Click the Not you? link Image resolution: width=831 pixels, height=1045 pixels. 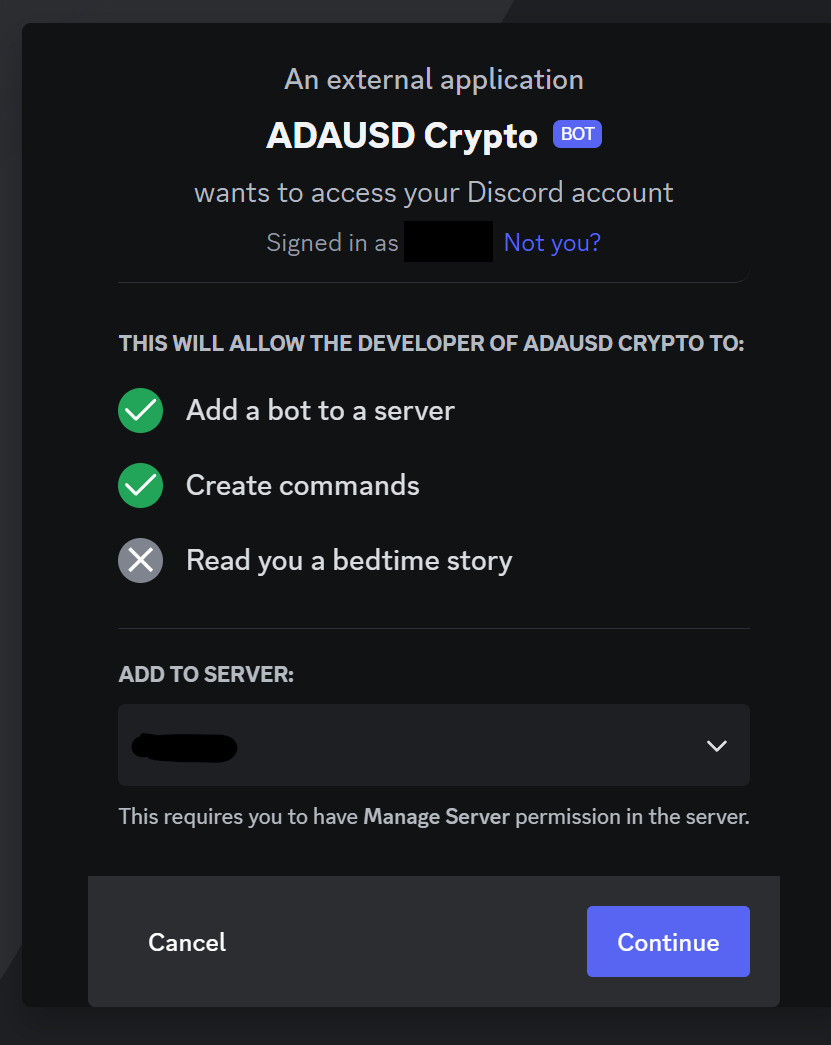point(552,243)
